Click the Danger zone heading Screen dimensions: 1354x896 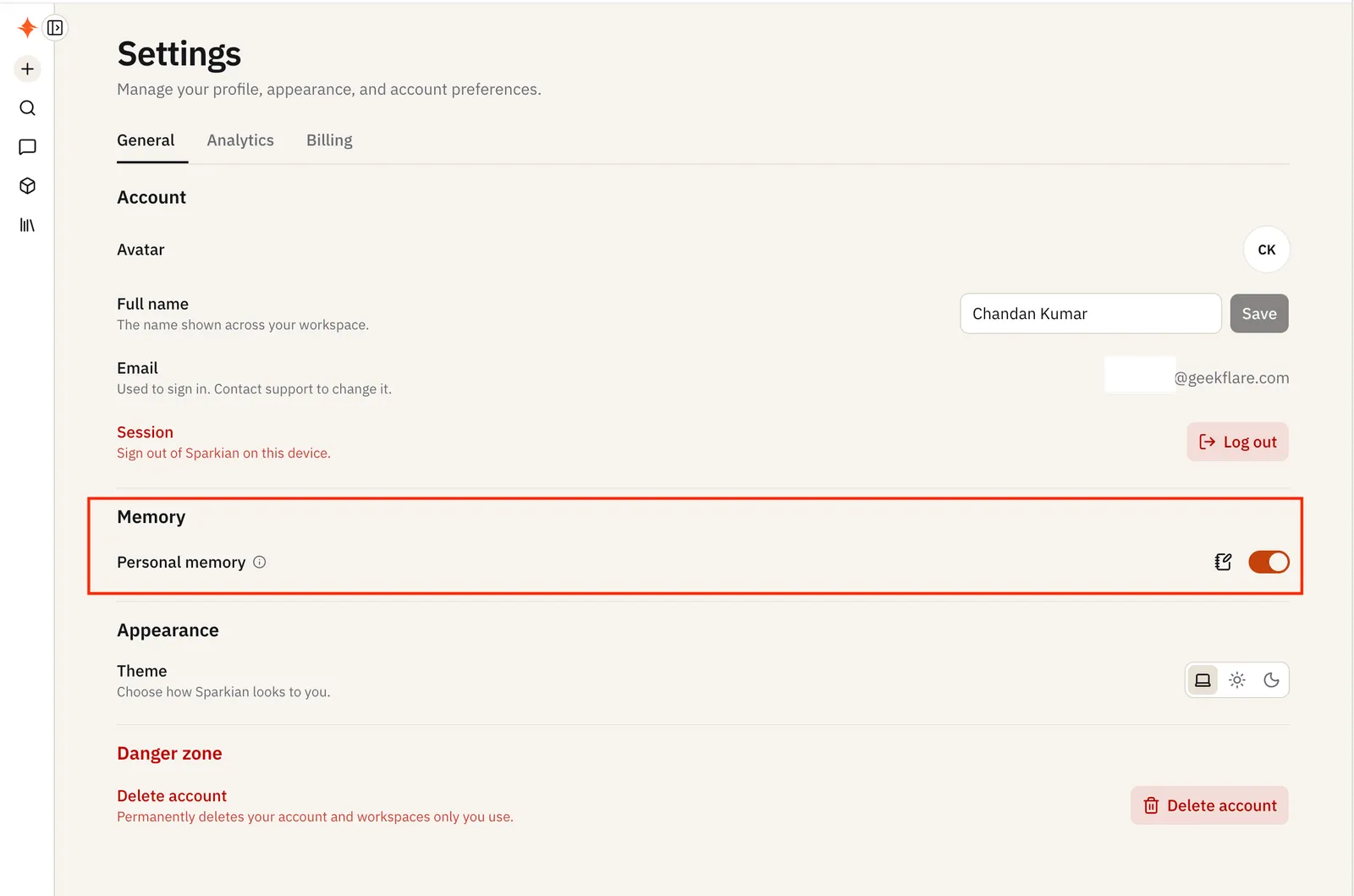pyautogui.click(x=169, y=754)
